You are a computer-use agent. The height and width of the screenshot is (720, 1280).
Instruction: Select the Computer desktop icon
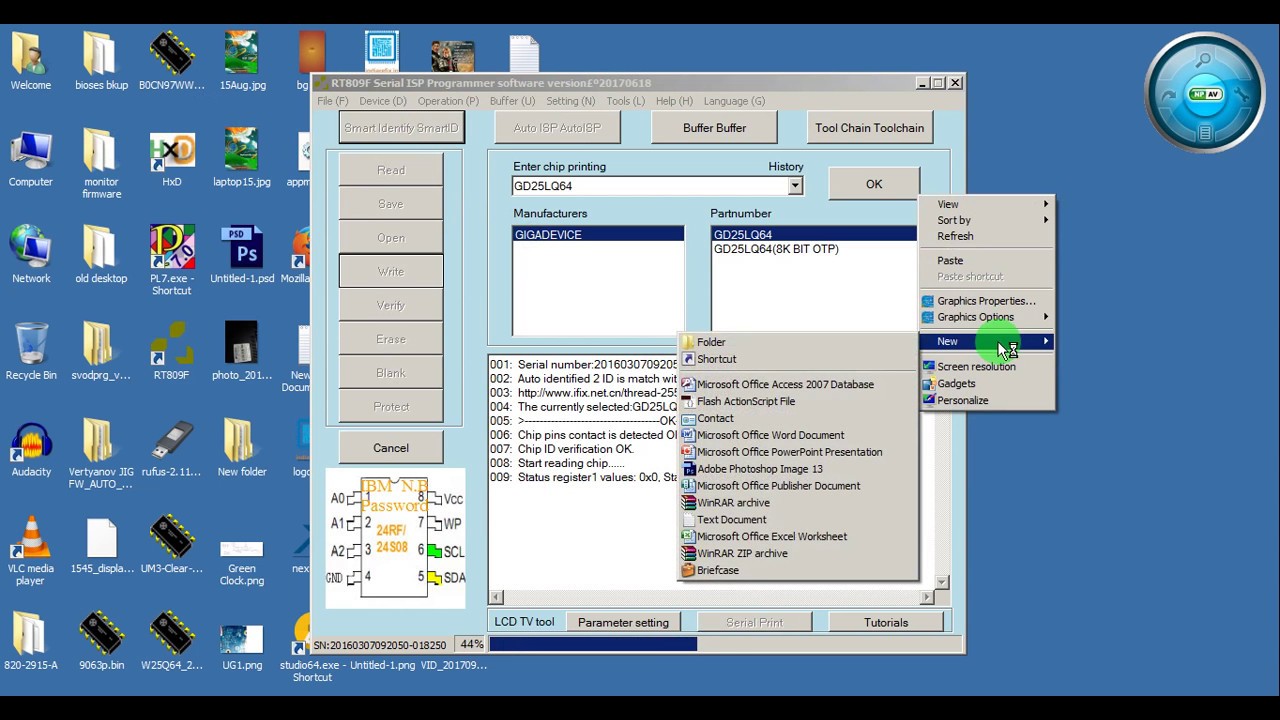pyautogui.click(x=30, y=157)
